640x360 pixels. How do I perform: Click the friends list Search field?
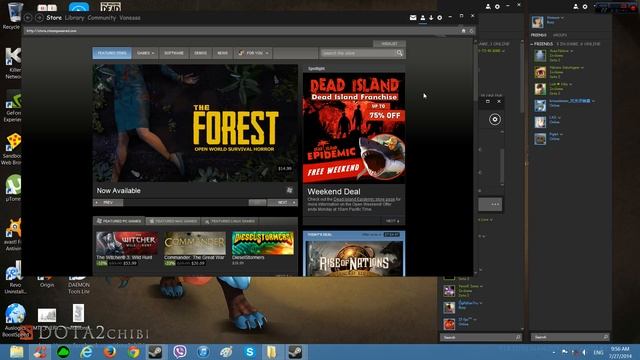(570, 337)
